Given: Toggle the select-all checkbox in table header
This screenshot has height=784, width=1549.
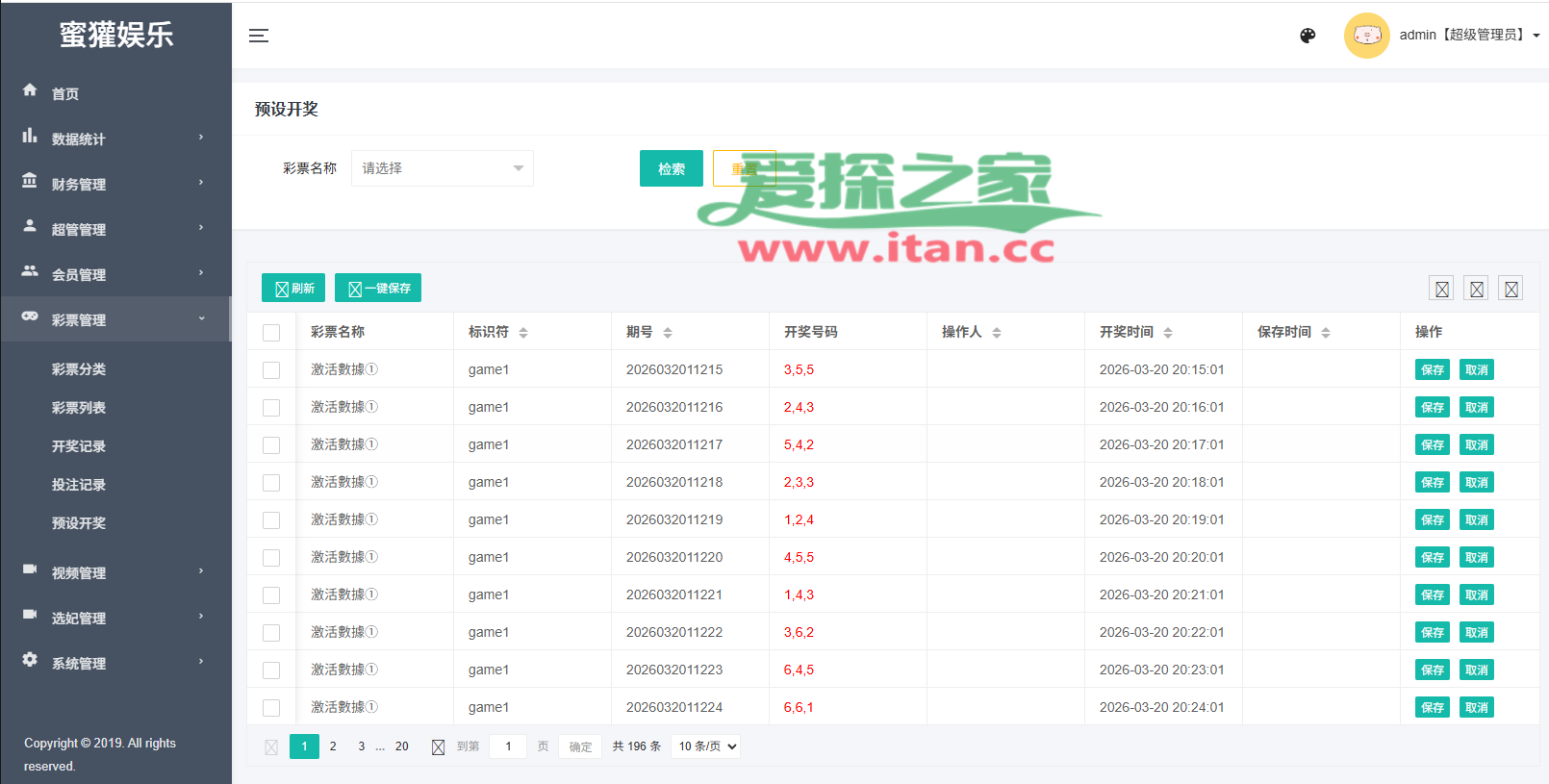Looking at the screenshot, I should pos(271,333).
